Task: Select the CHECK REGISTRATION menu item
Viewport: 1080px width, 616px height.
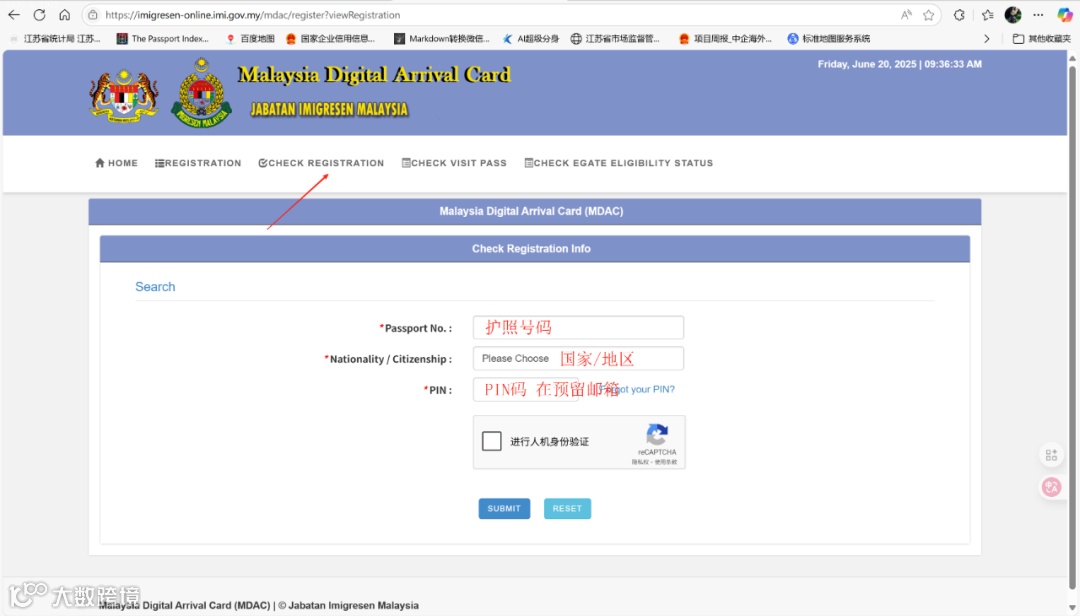Action: coord(322,163)
